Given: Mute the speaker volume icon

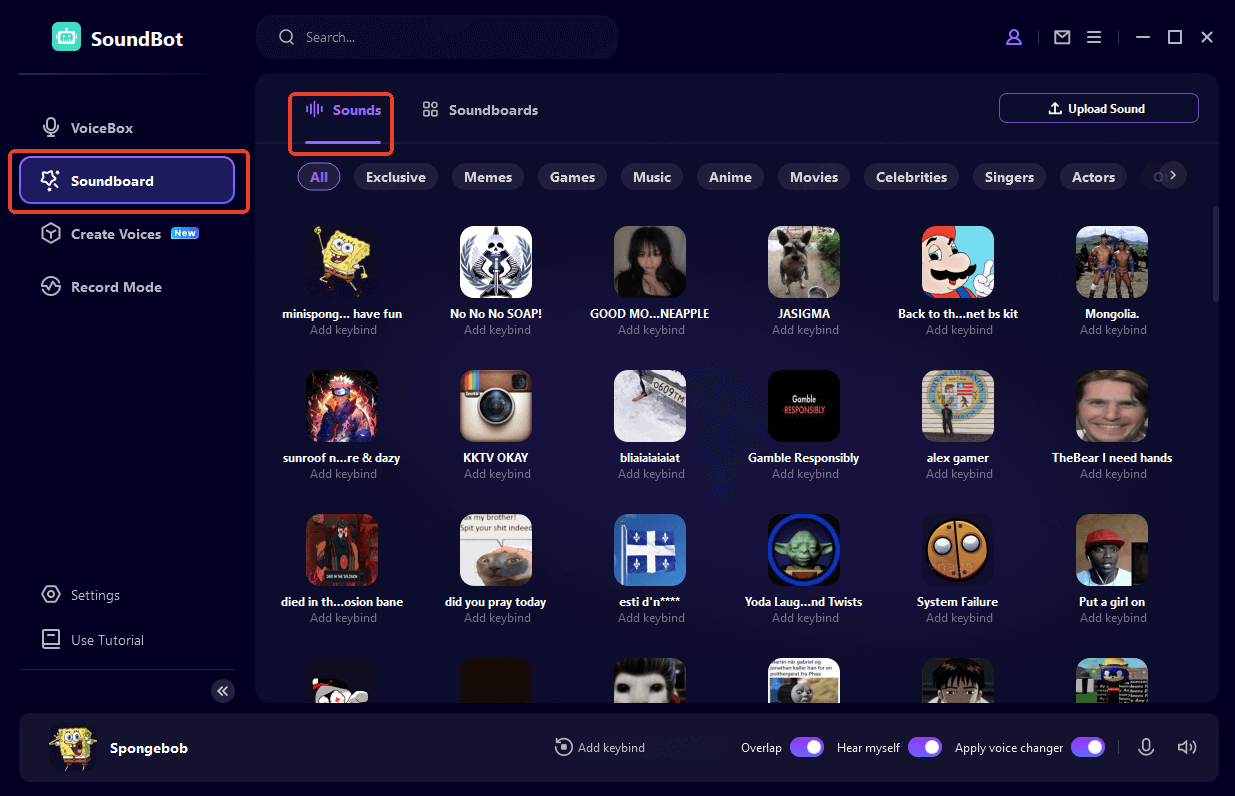Looking at the screenshot, I should coord(1187,747).
